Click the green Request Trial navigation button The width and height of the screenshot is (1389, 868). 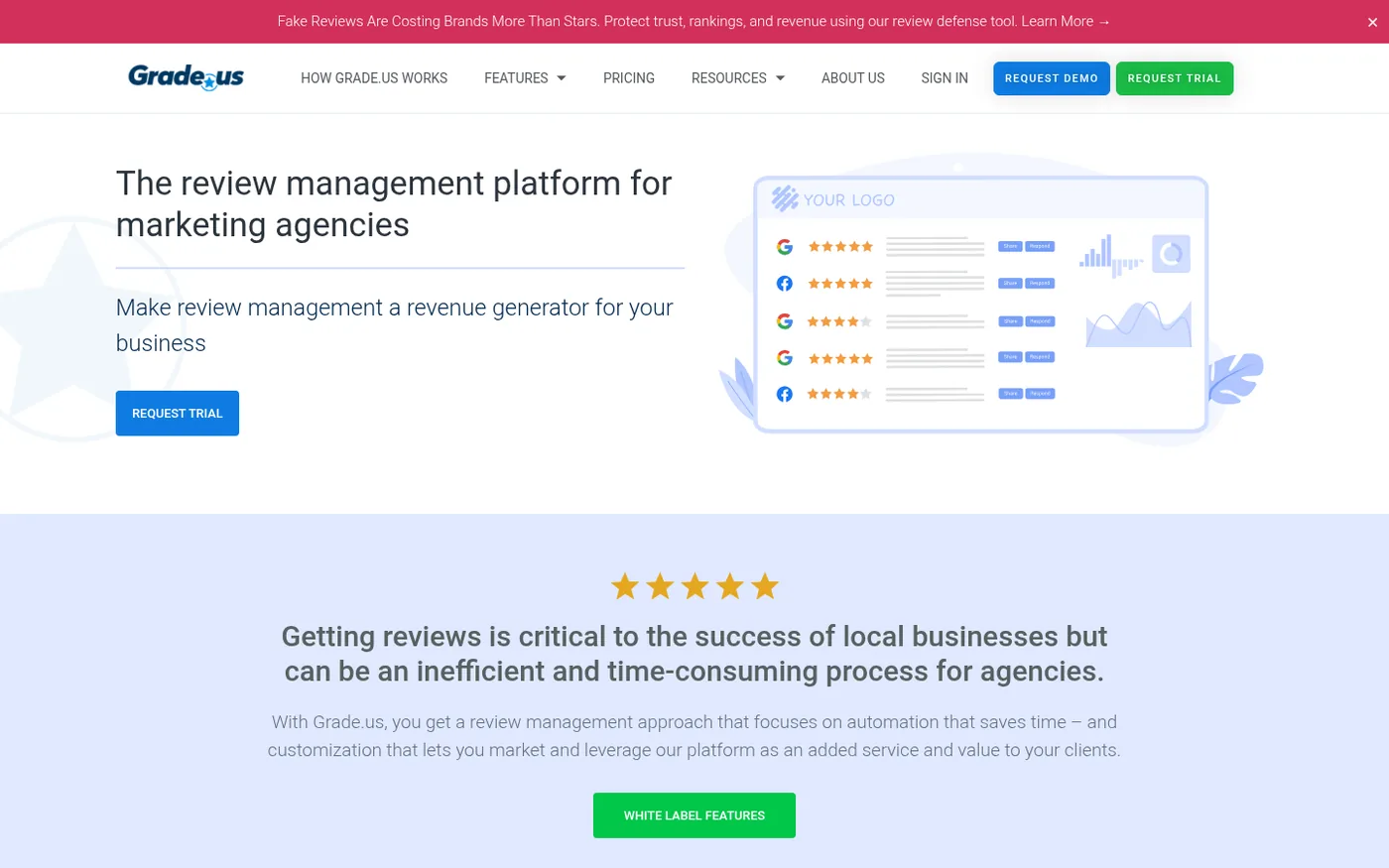[1175, 78]
